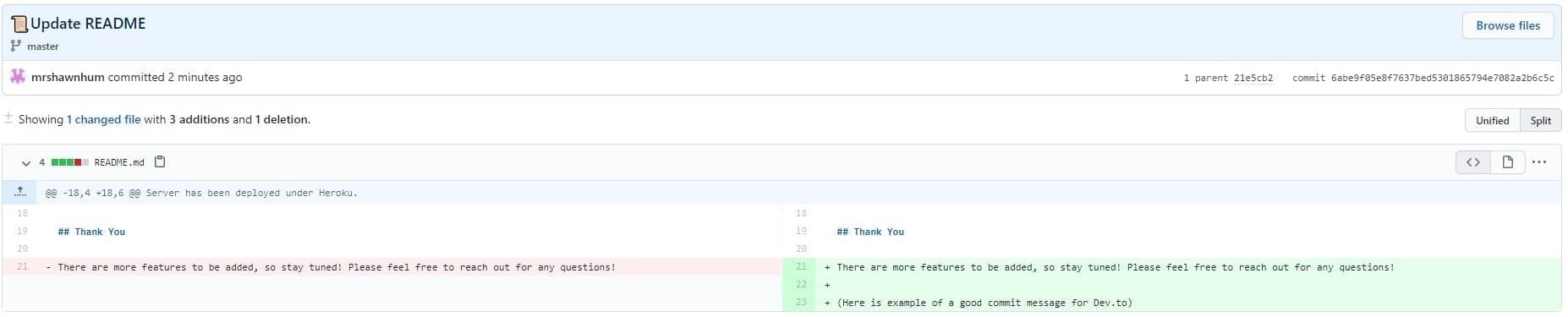Select deleted line number 21 on the left

tap(22, 266)
